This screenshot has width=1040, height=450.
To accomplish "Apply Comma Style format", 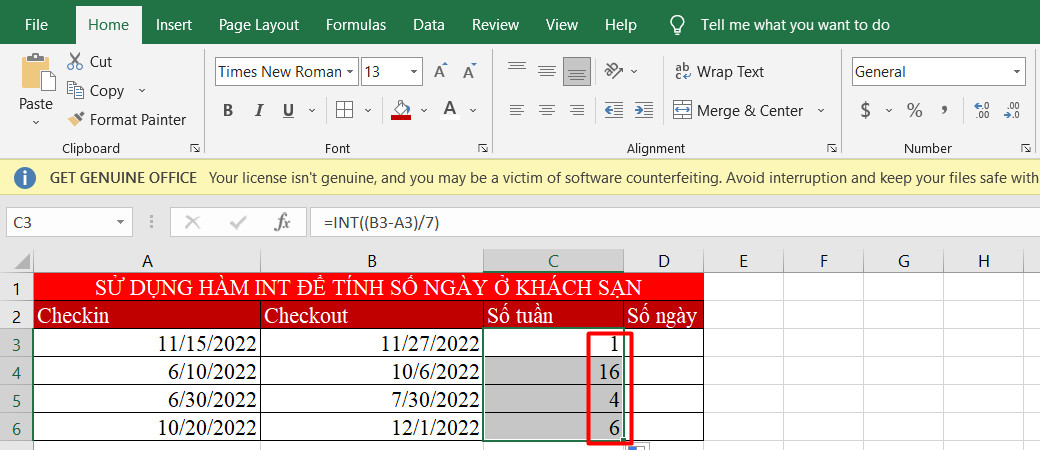I will (944, 110).
